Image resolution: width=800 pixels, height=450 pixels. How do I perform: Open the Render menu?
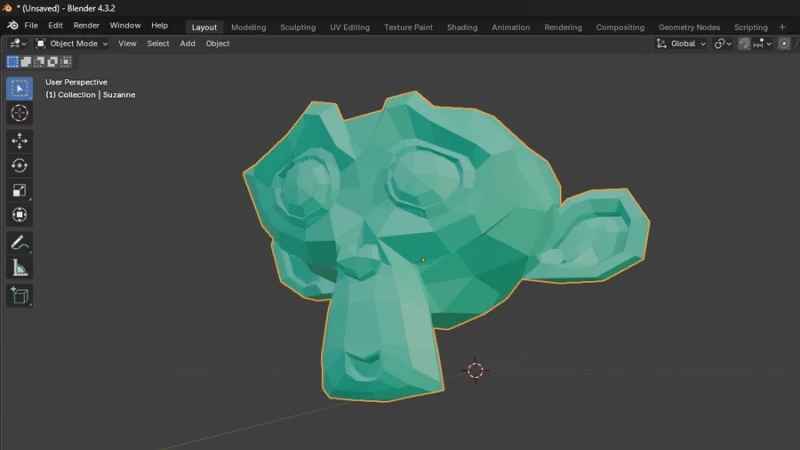tap(86, 25)
